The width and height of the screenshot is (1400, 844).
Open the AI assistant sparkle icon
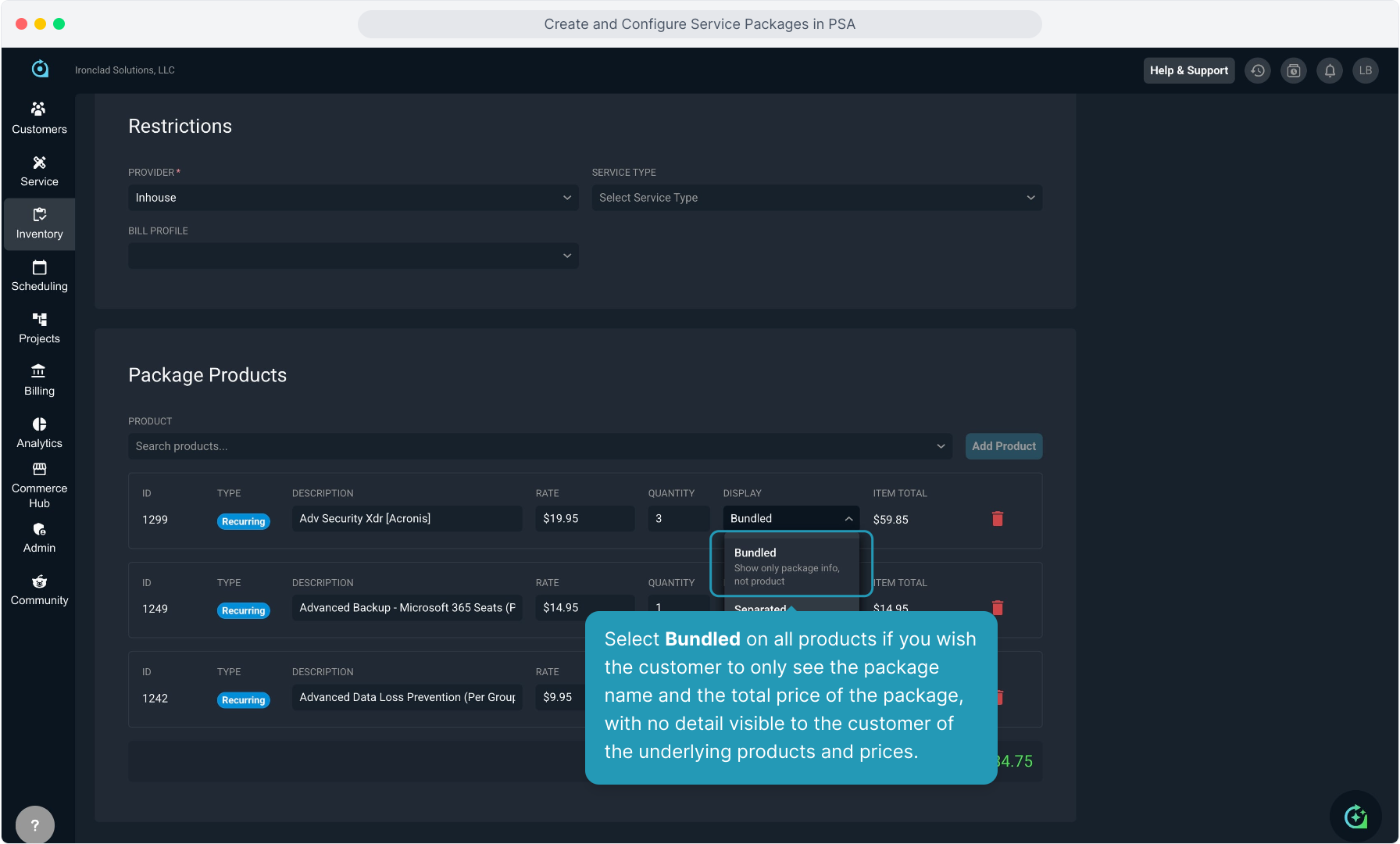point(1355,817)
